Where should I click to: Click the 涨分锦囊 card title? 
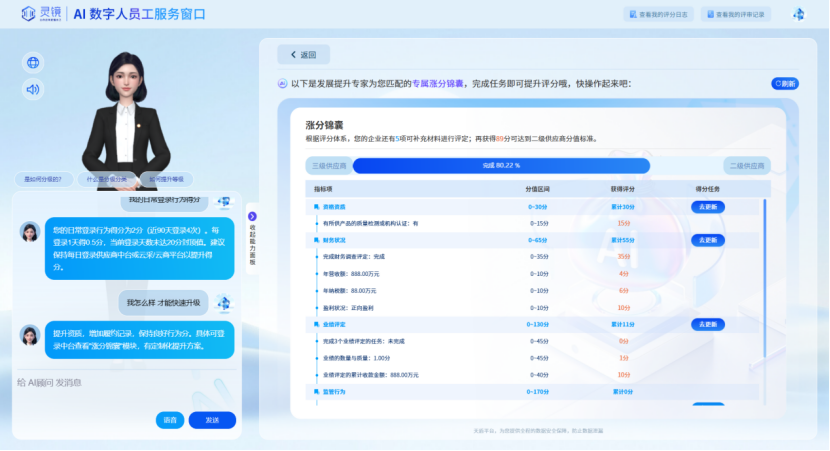324,125
